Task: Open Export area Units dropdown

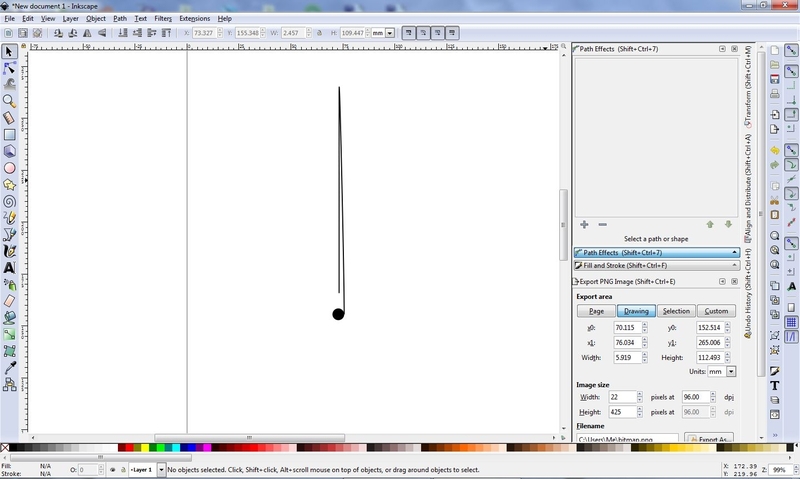Action: point(731,371)
